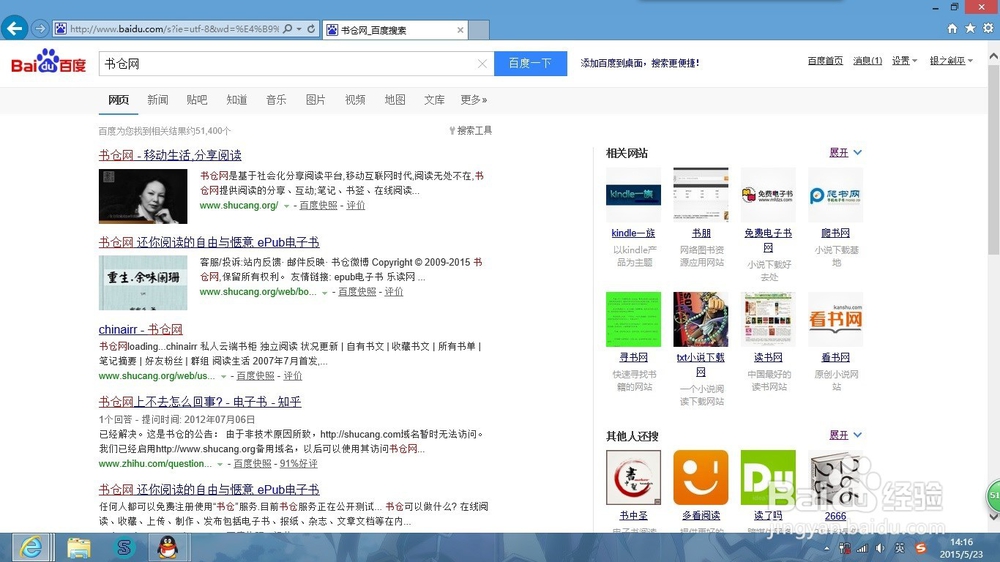Image resolution: width=1000 pixels, height=562 pixels.
Task: Go back with the browser back arrow
Action: 15,28
